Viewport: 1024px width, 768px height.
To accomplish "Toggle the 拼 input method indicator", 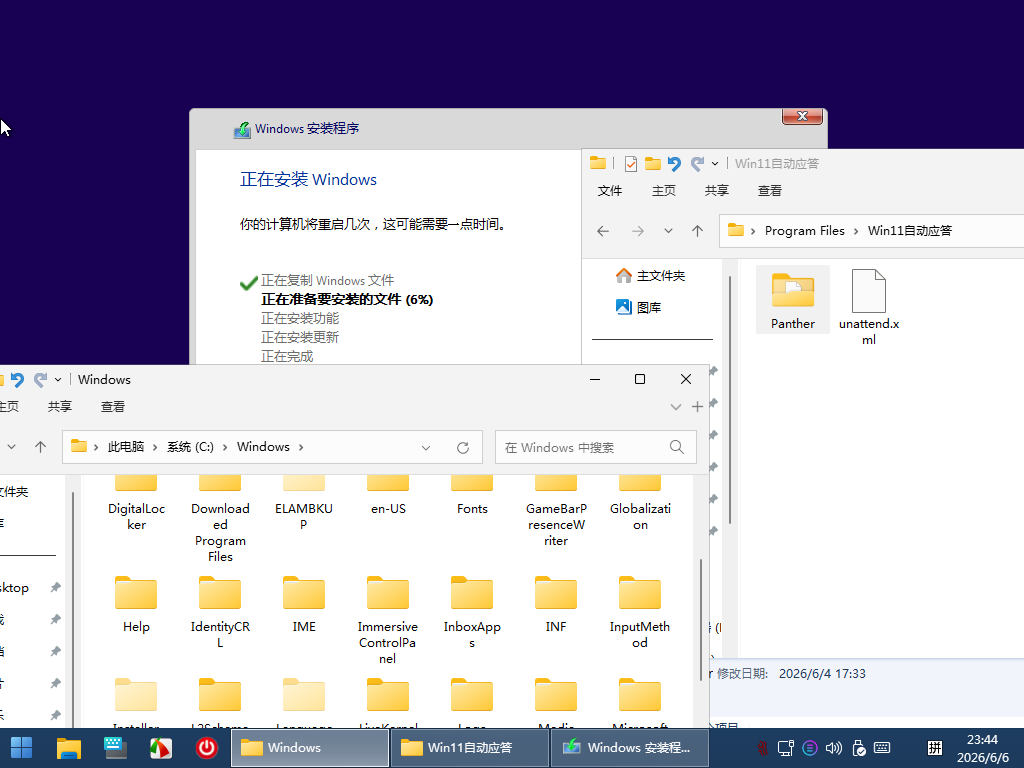I will [935, 748].
